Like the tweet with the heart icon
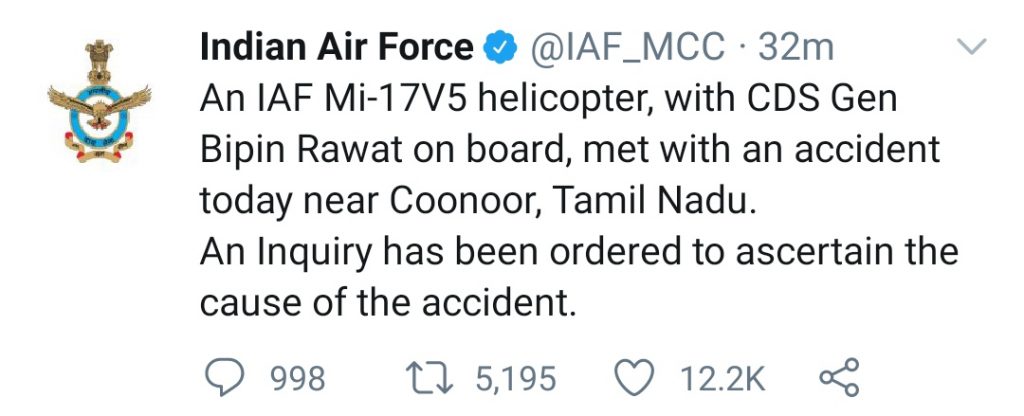 [635, 378]
